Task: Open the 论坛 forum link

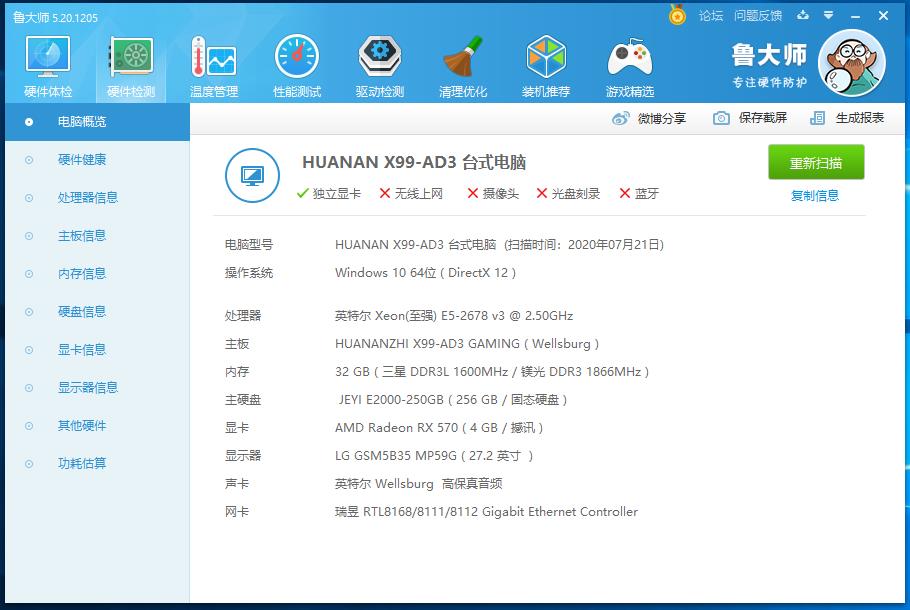Action: pos(713,16)
